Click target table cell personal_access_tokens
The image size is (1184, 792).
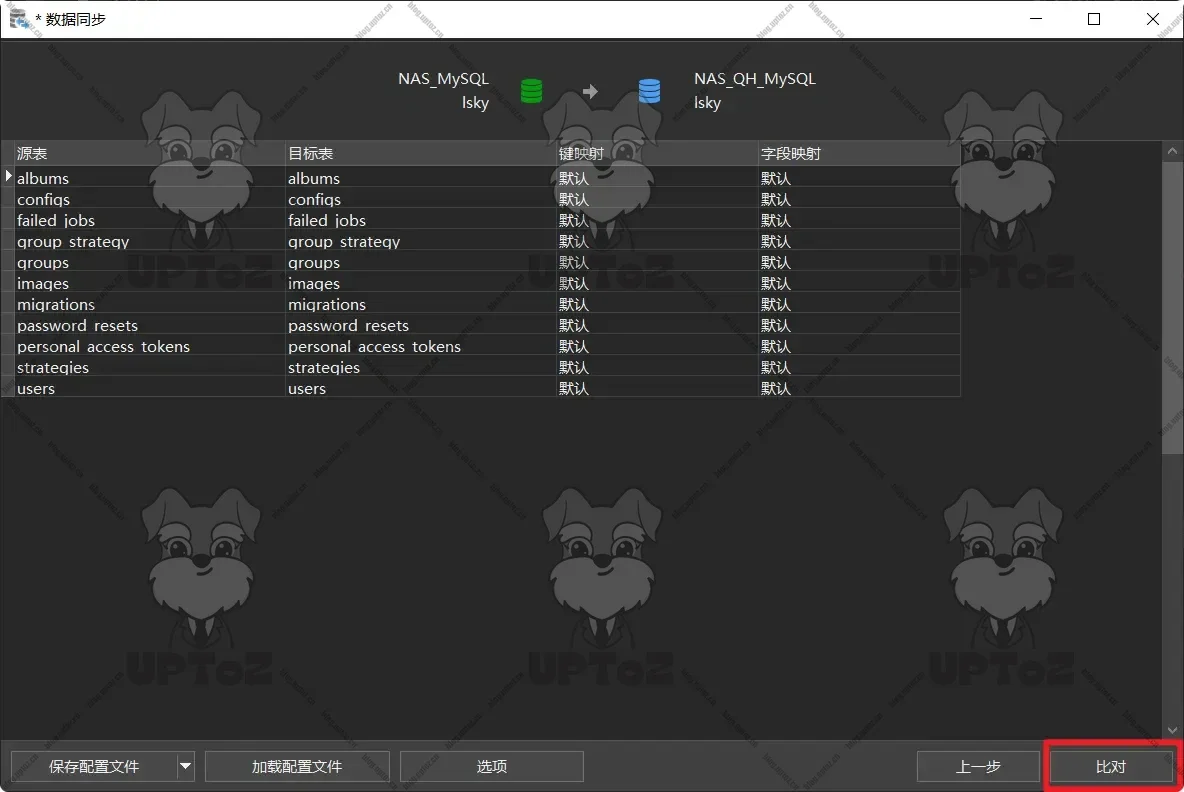click(421, 347)
